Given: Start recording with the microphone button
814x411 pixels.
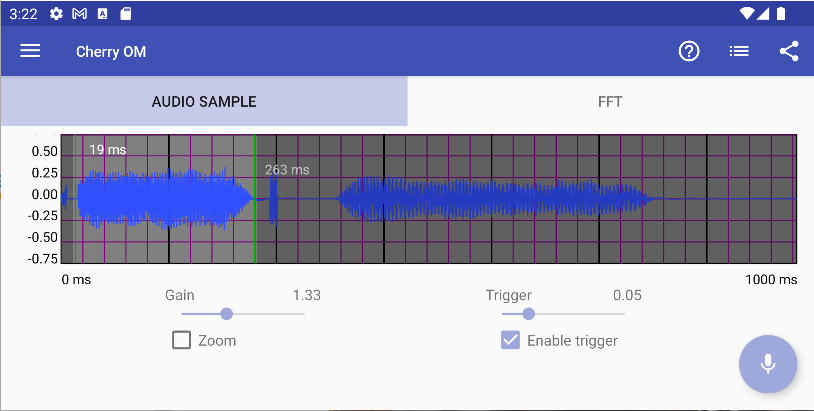Looking at the screenshot, I should point(768,364).
